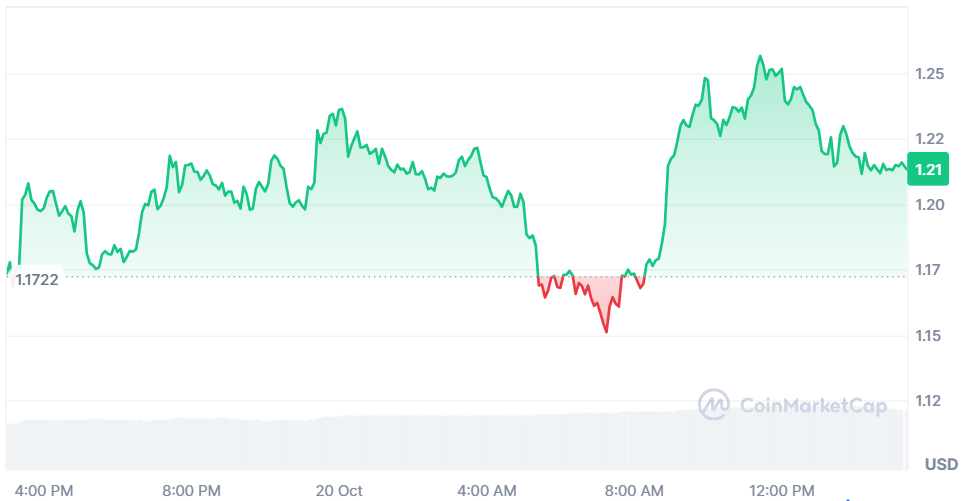Click the 1.1722 opening price label
Screen dimensions: 972x501
[x=37, y=279]
